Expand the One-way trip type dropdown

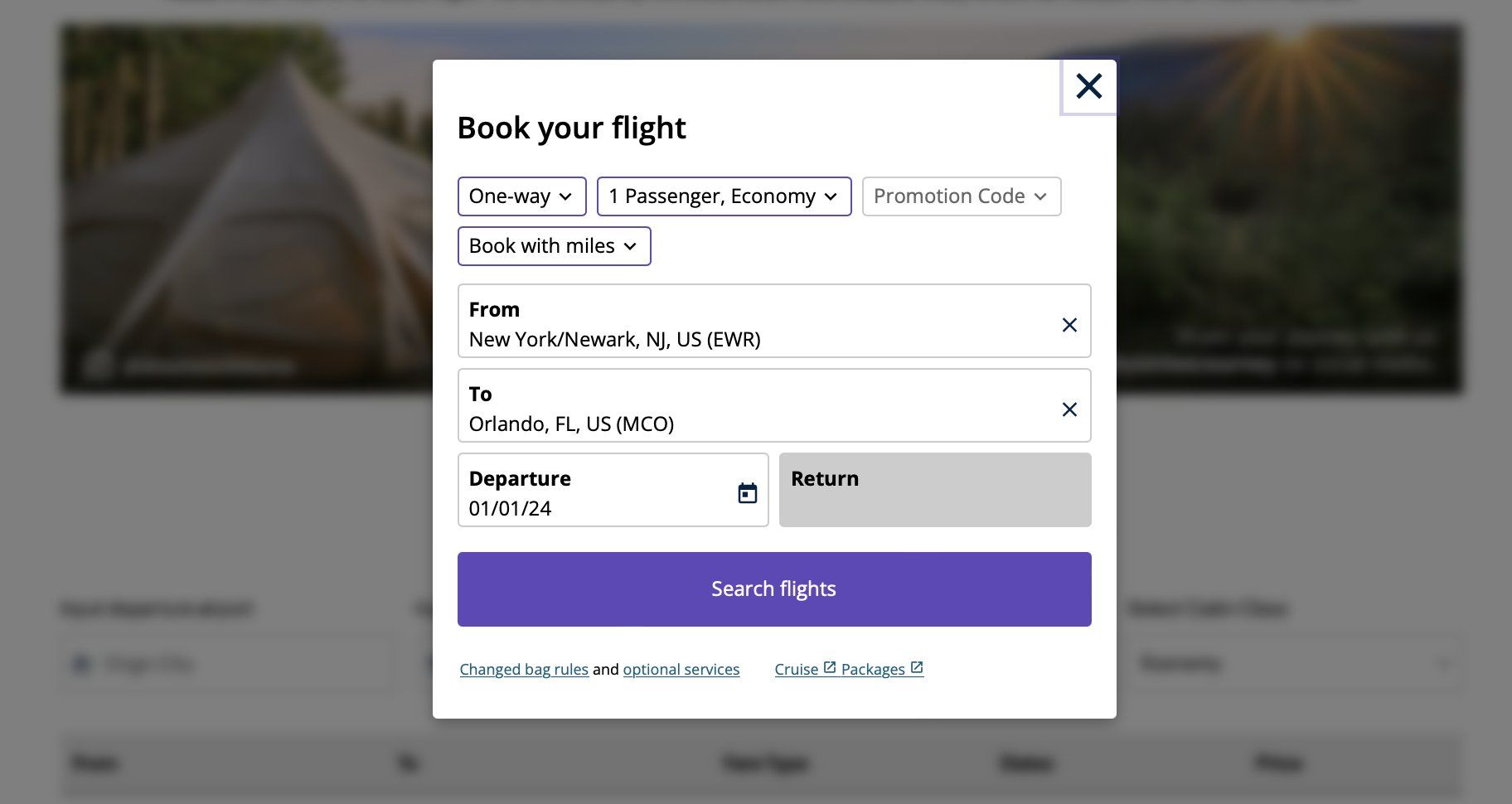click(x=521, y=196)
